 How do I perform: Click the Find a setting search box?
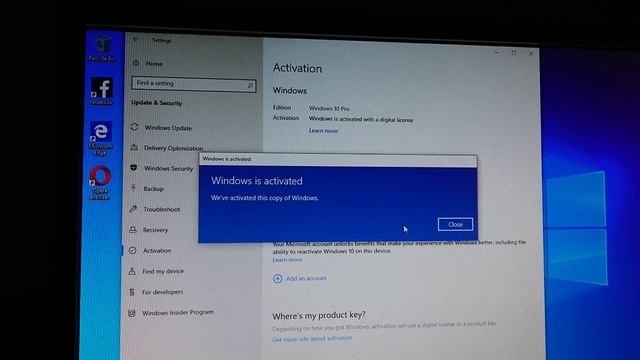pos(194,84)
